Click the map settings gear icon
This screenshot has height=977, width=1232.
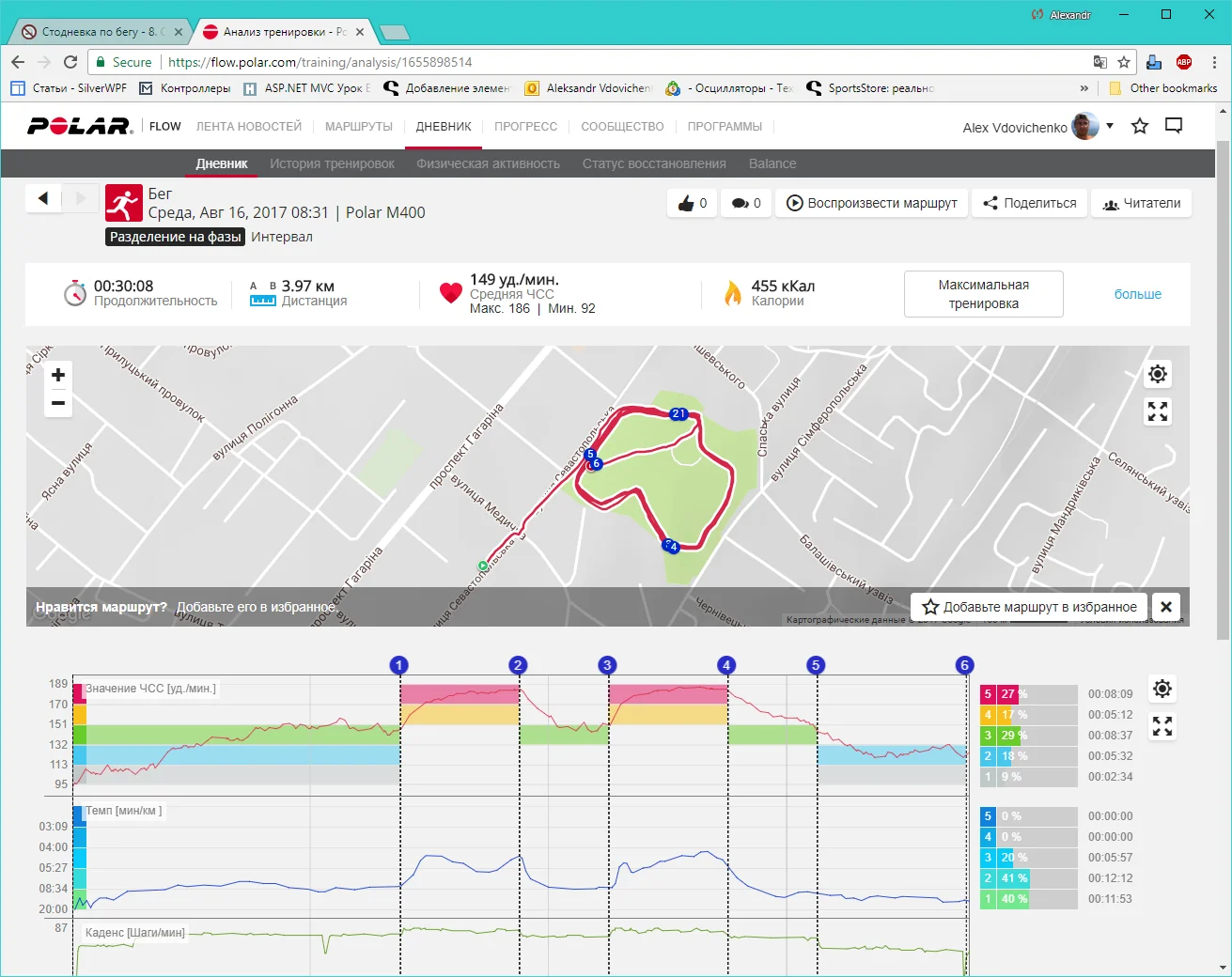[x=1158, y=374]
